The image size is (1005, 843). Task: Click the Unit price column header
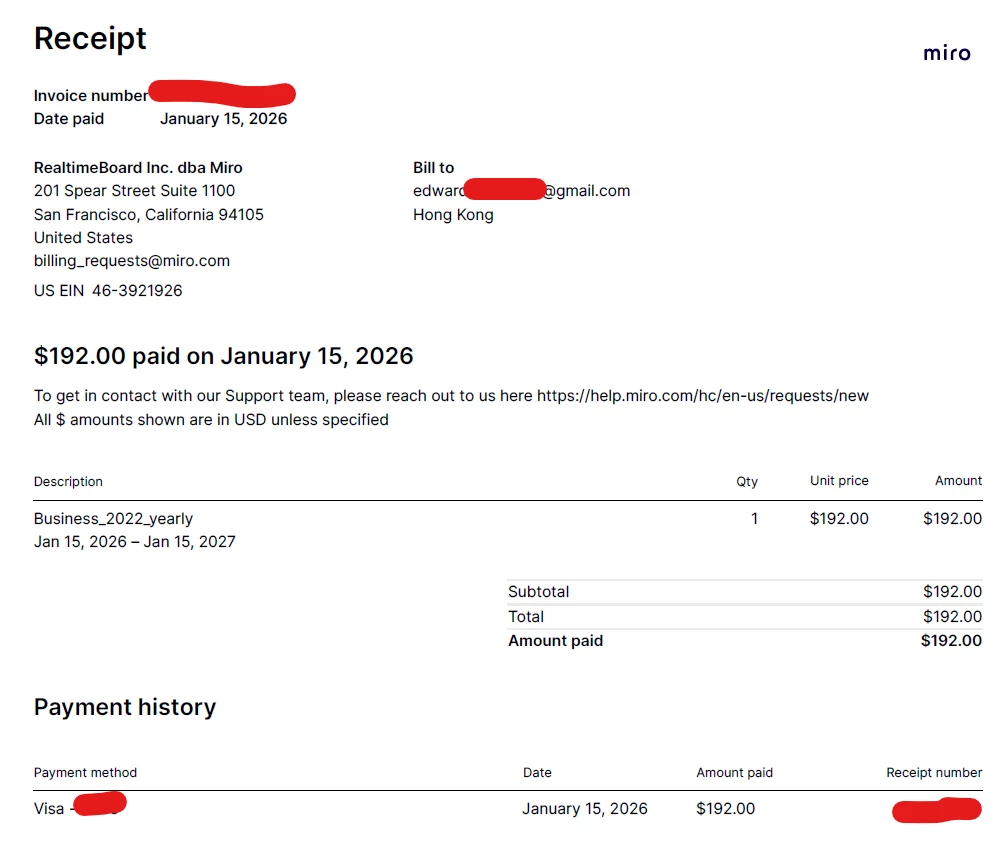(839, 481)
